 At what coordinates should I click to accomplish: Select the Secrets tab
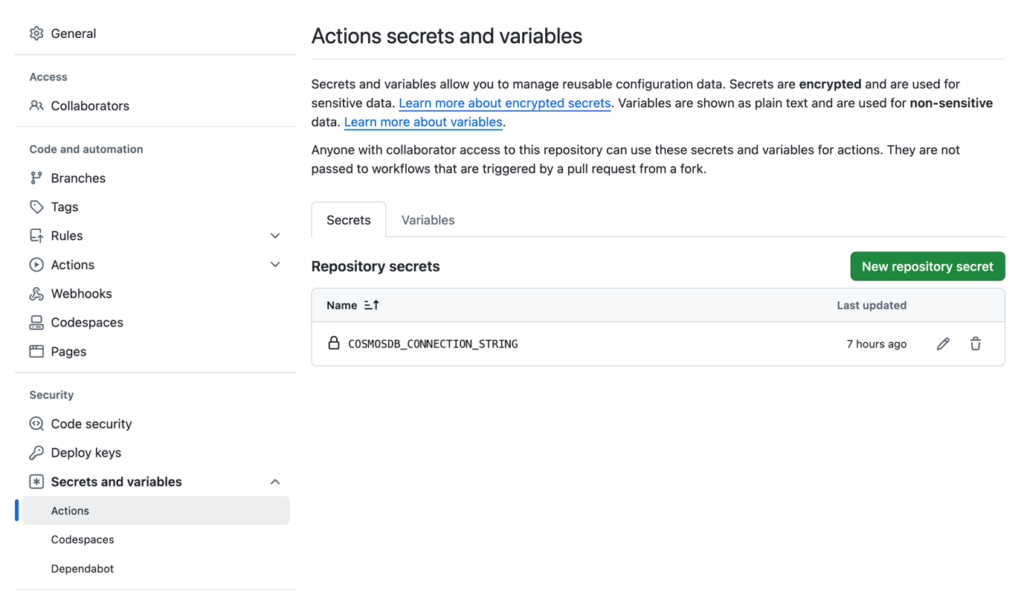tap(348, 220)
